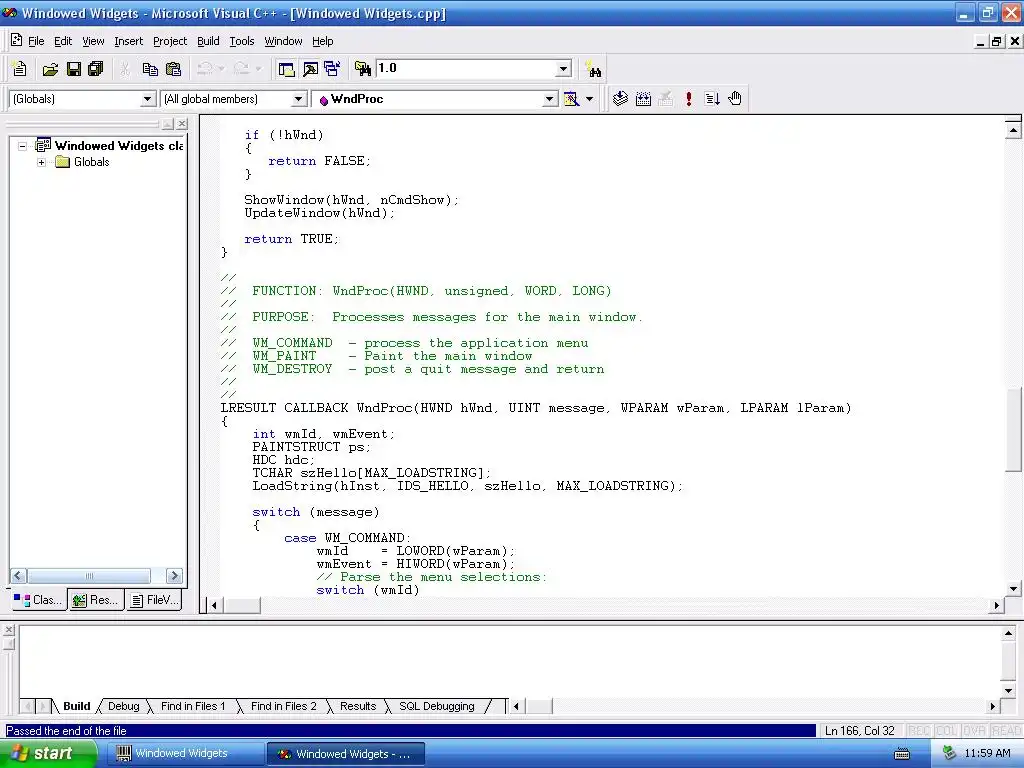Compile the file with the Compile icon

click(x=620, y=99)
